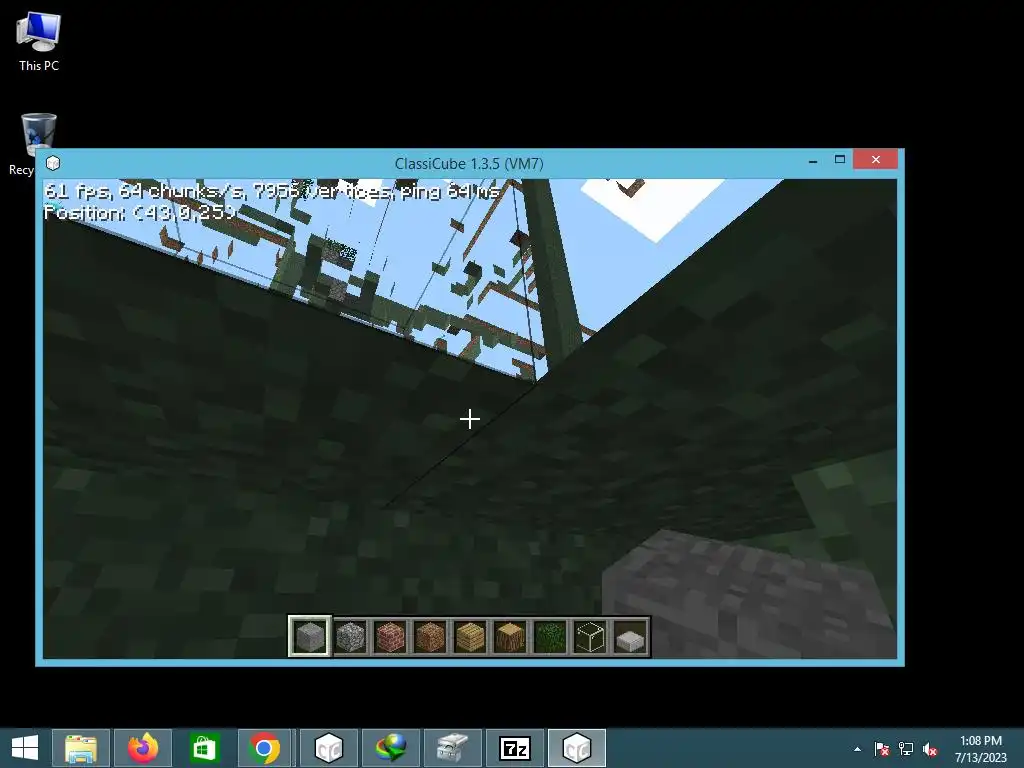Screen dimensions: 1024x768
Task: Select the stone block in the hotbar
Action: tap(310, 636)
